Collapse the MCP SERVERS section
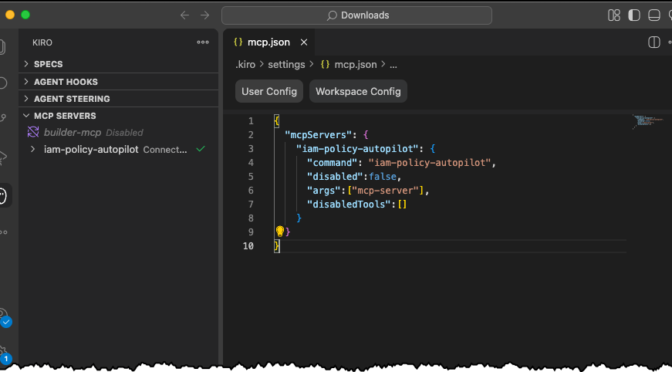Screen dimensions: 672x372 pyautogui.click(x=119, y=116)
